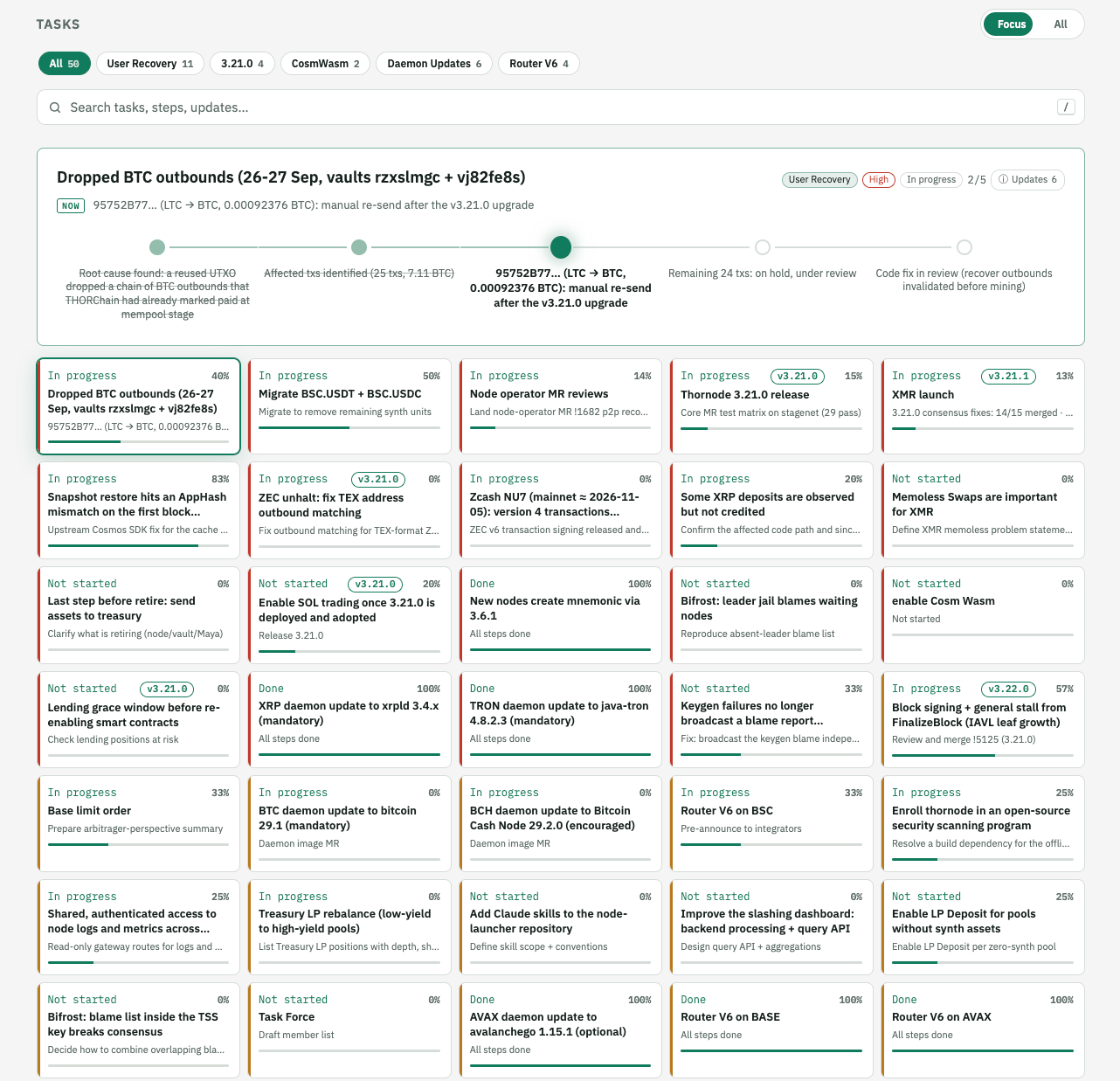The image size is (1120, 1081).
Task: Open the Snapshot restore AppHash mismatch card
Action: (x=139, y=510)
